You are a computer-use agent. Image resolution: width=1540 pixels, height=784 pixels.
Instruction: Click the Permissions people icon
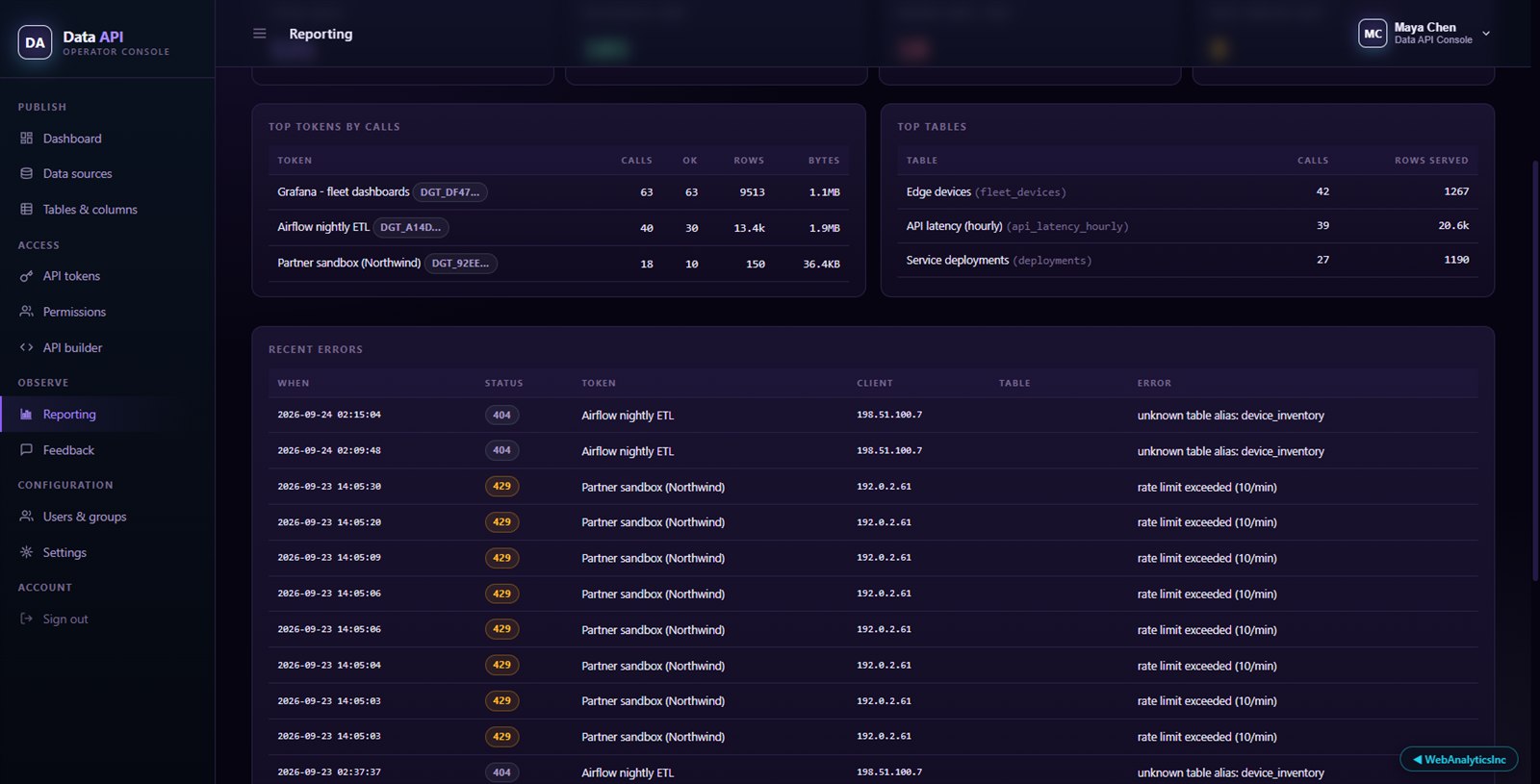point(27,312)
